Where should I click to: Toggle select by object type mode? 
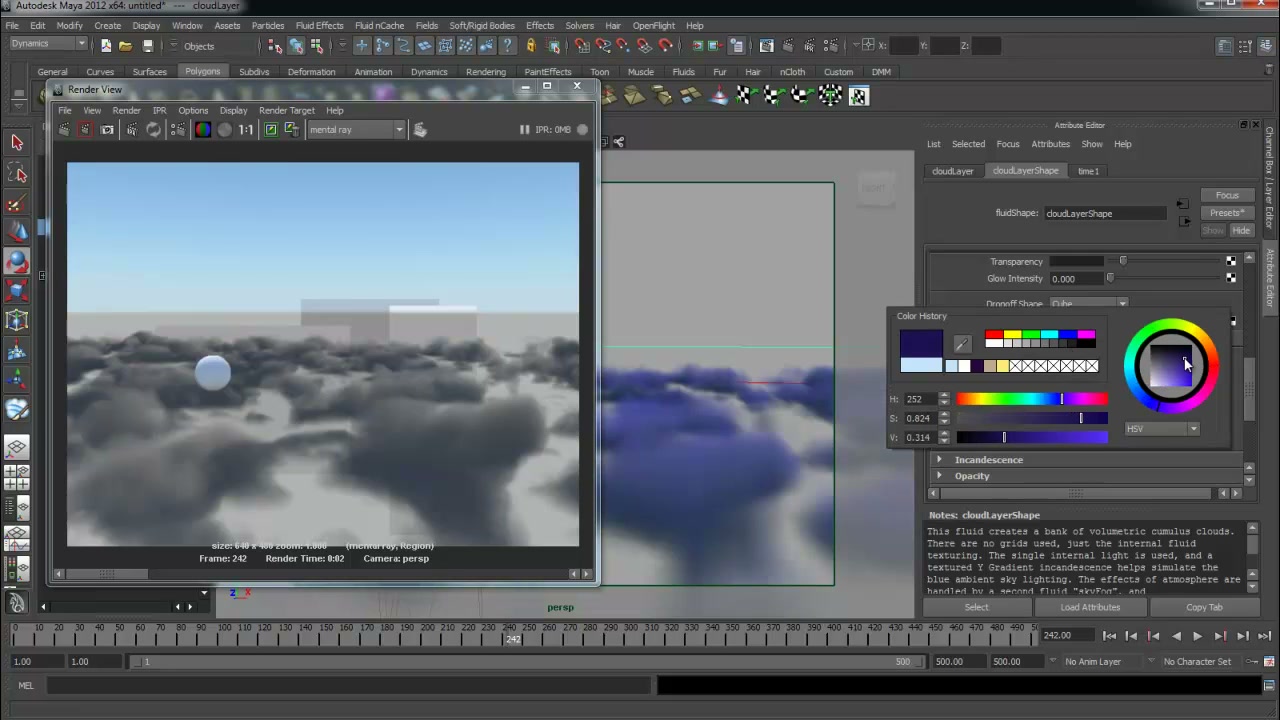296,45
